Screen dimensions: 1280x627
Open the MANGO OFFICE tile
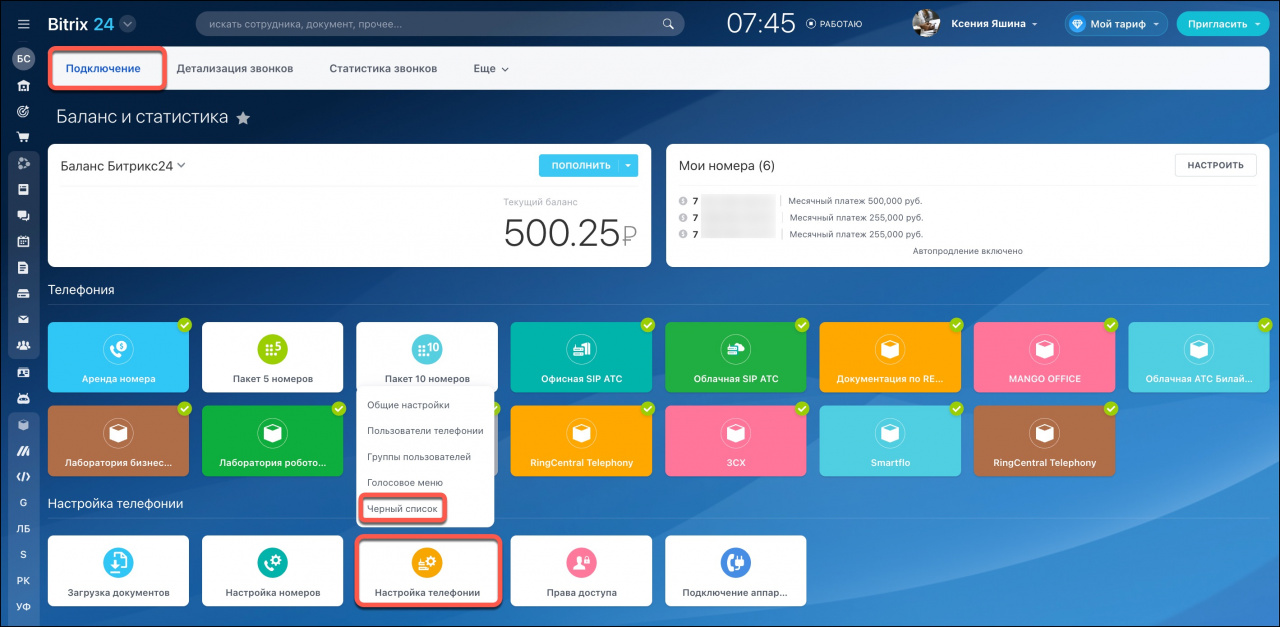tap(1044, 357)
